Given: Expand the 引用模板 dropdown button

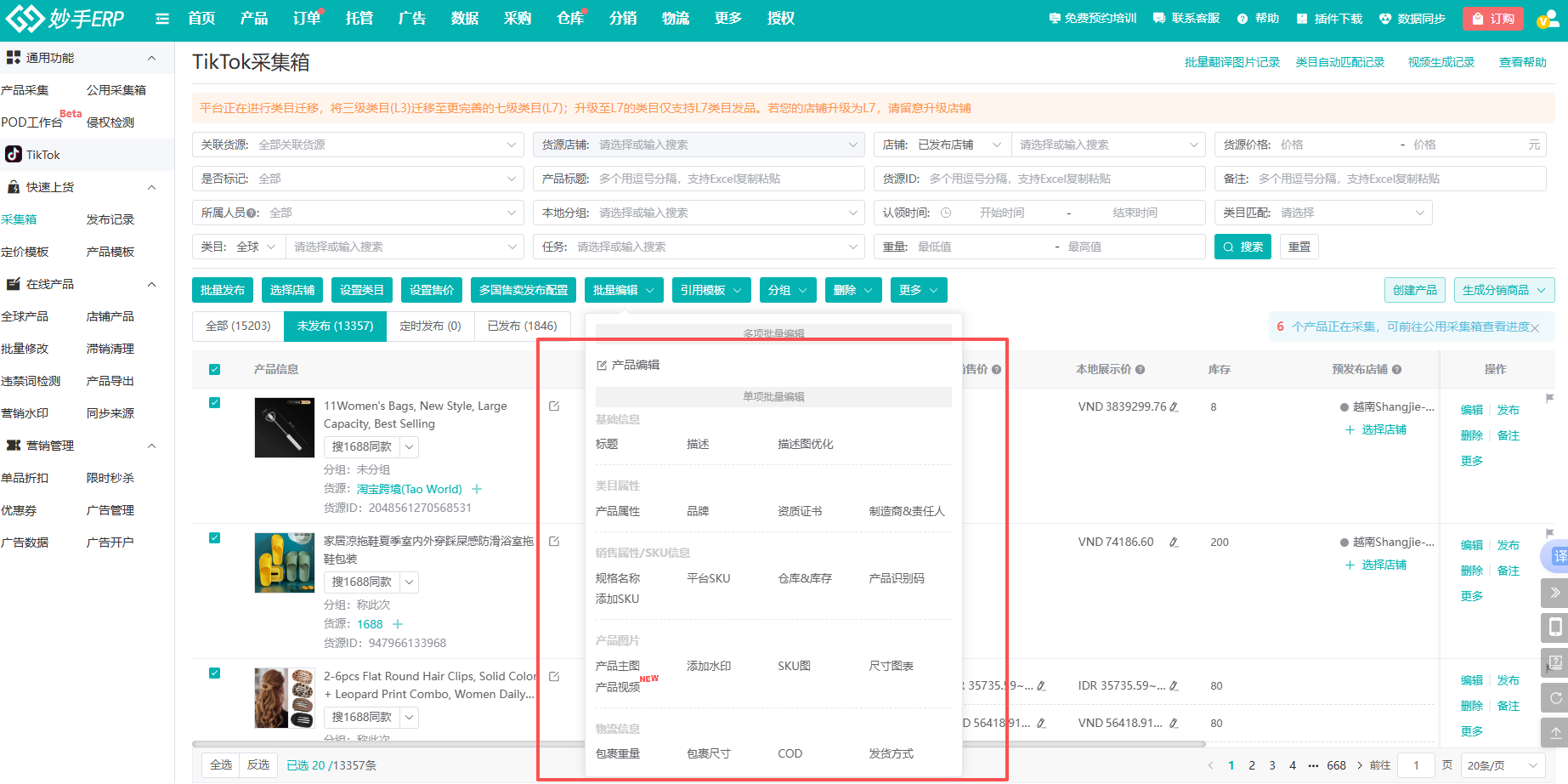Looking at the screenshot, I should (710, 290).
